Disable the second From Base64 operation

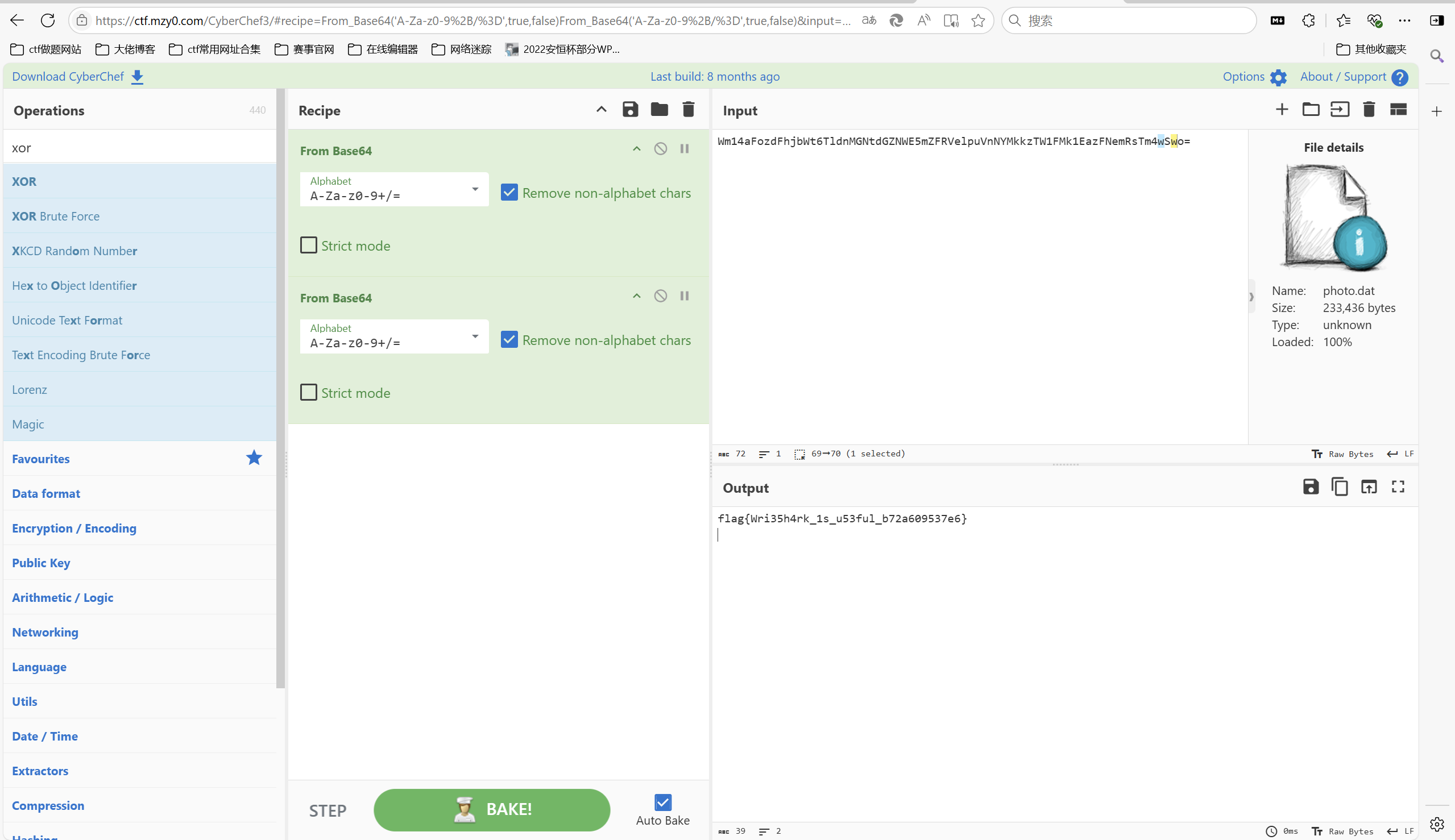tap(660, 296)
